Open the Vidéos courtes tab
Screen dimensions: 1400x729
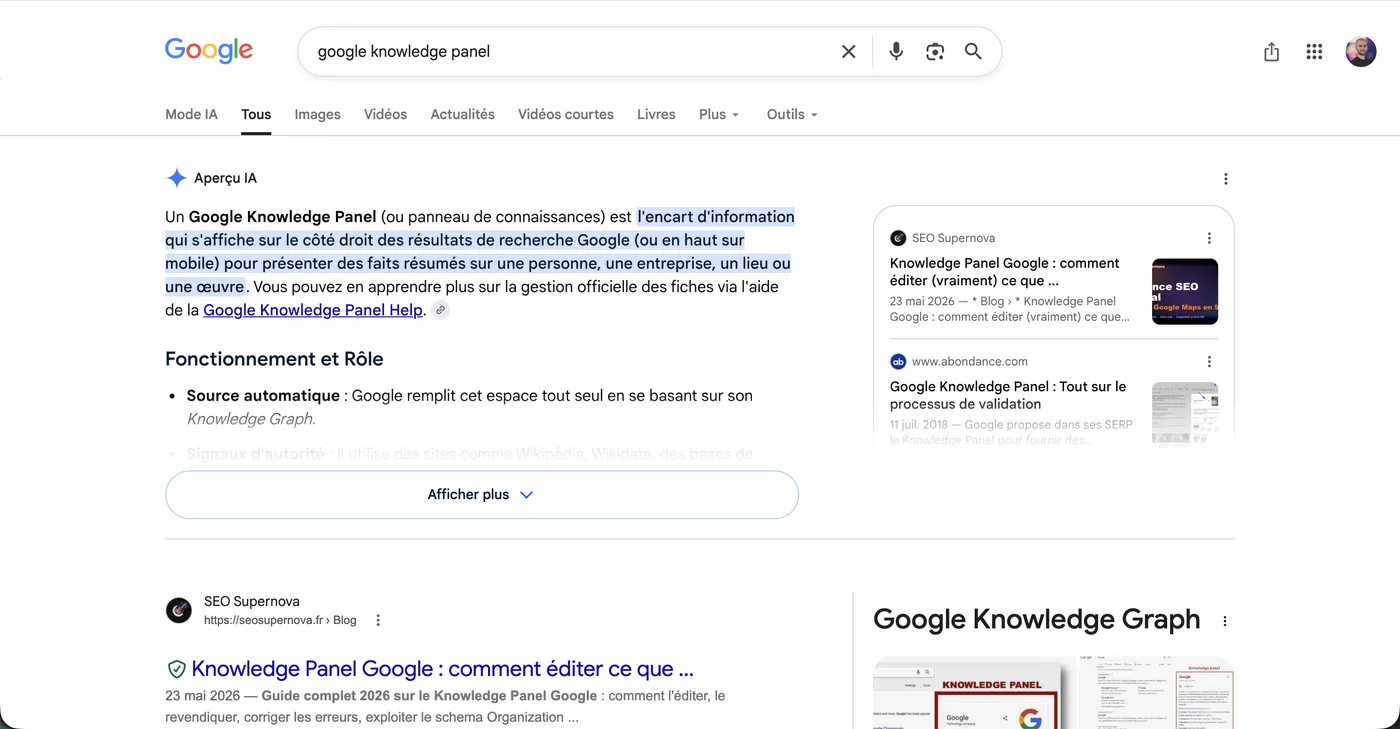pos(565,114)
